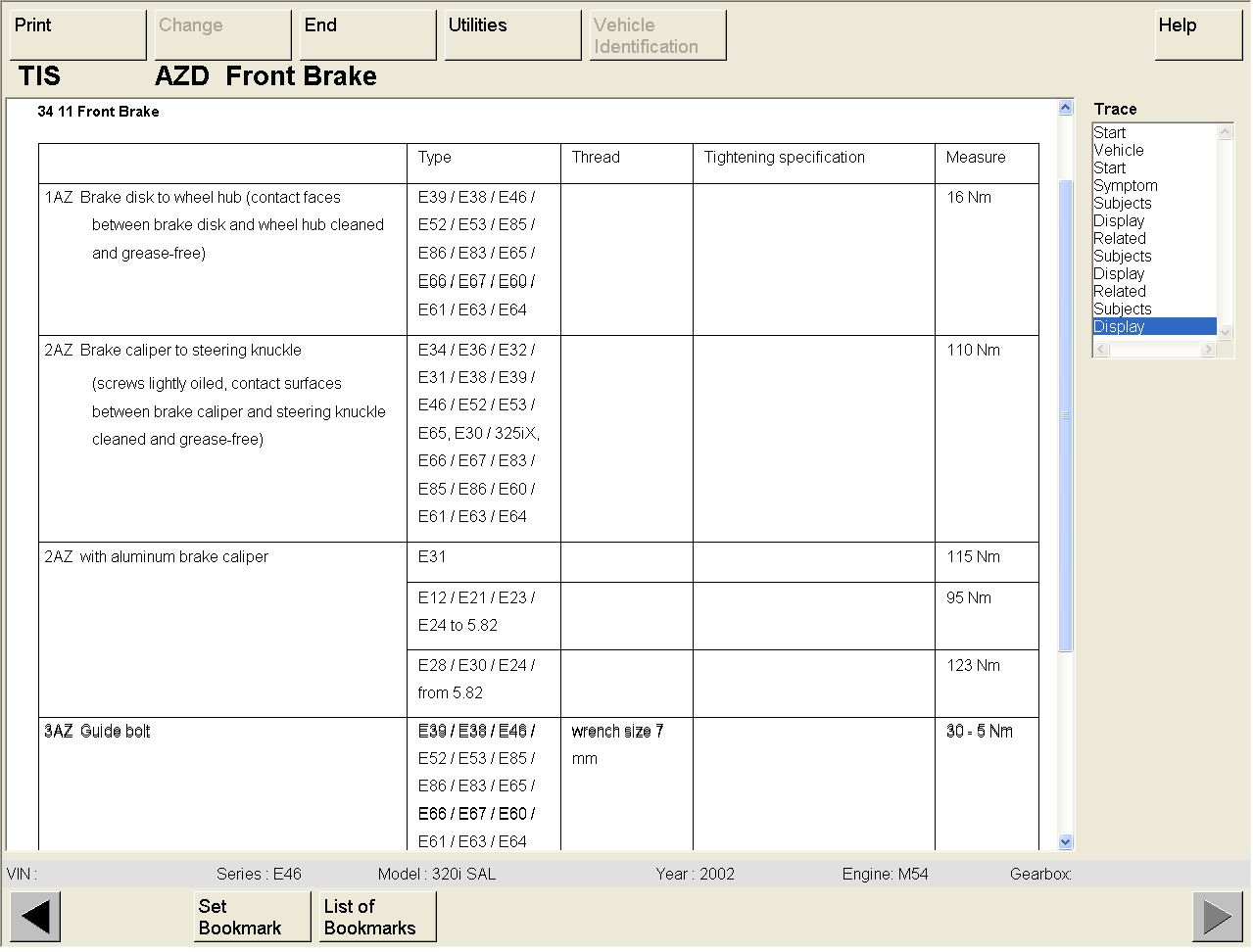Go back with the left arrow button

tap(35, 918)
